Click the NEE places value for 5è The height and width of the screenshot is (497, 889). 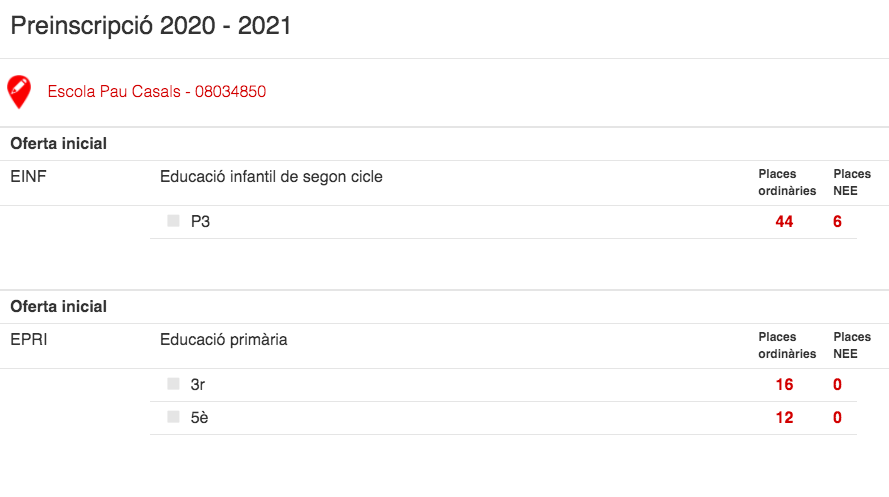click(837, 417)
